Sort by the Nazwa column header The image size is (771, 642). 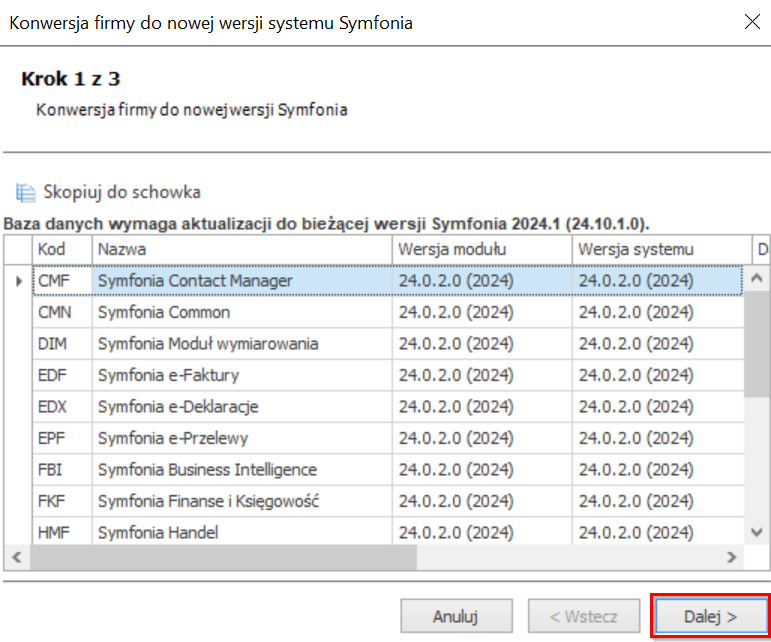tap(242, 250)
